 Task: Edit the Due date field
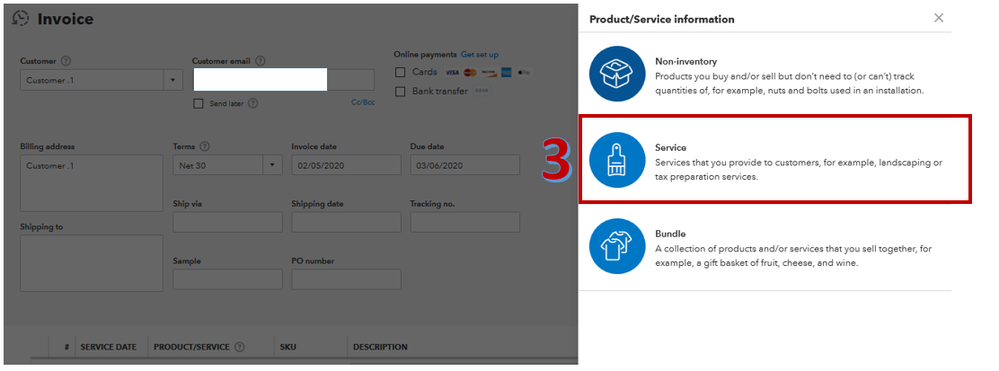pyautogui.click(x=465, y=165)
